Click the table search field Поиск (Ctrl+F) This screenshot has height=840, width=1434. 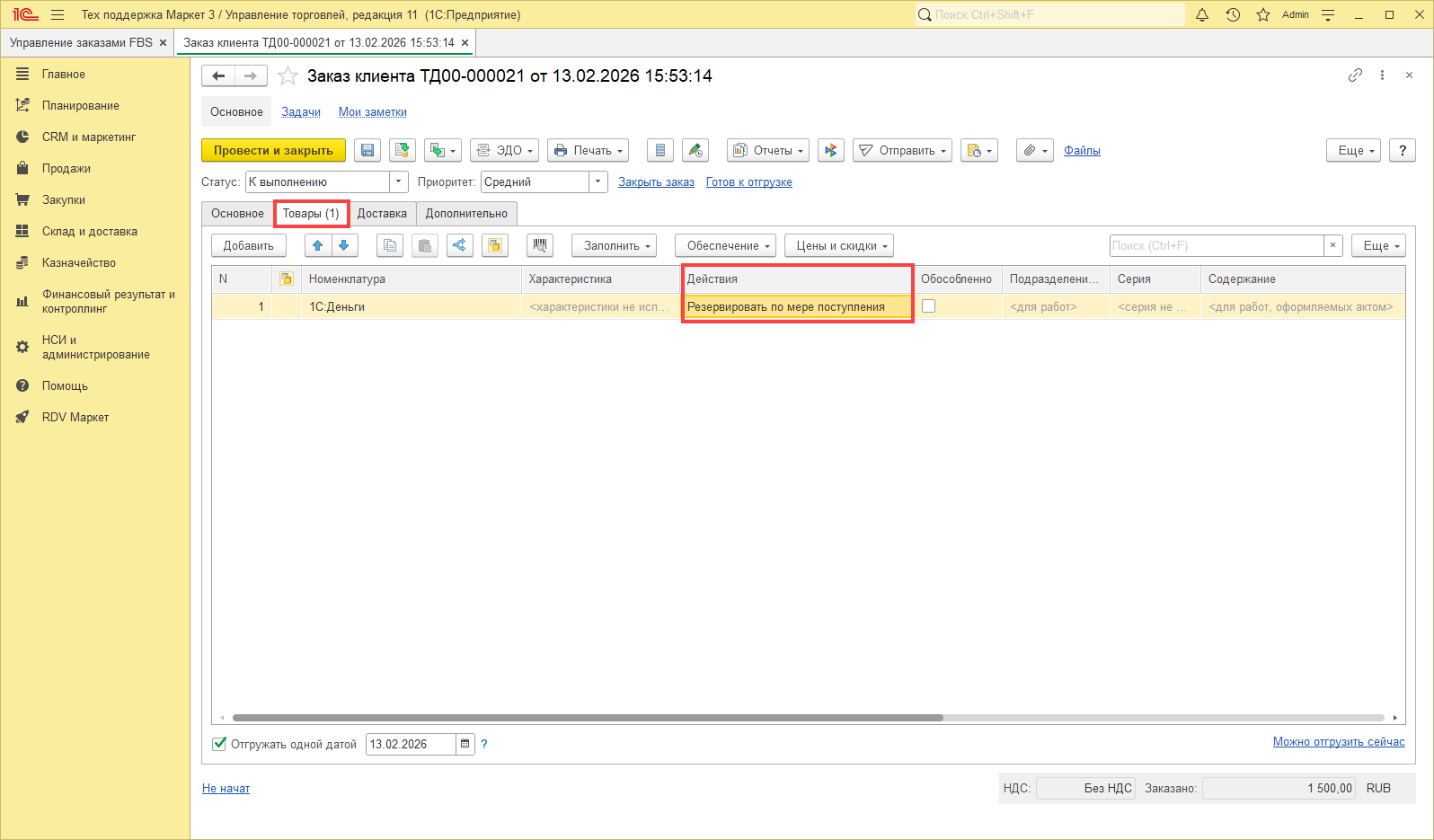coord(1216,245)
